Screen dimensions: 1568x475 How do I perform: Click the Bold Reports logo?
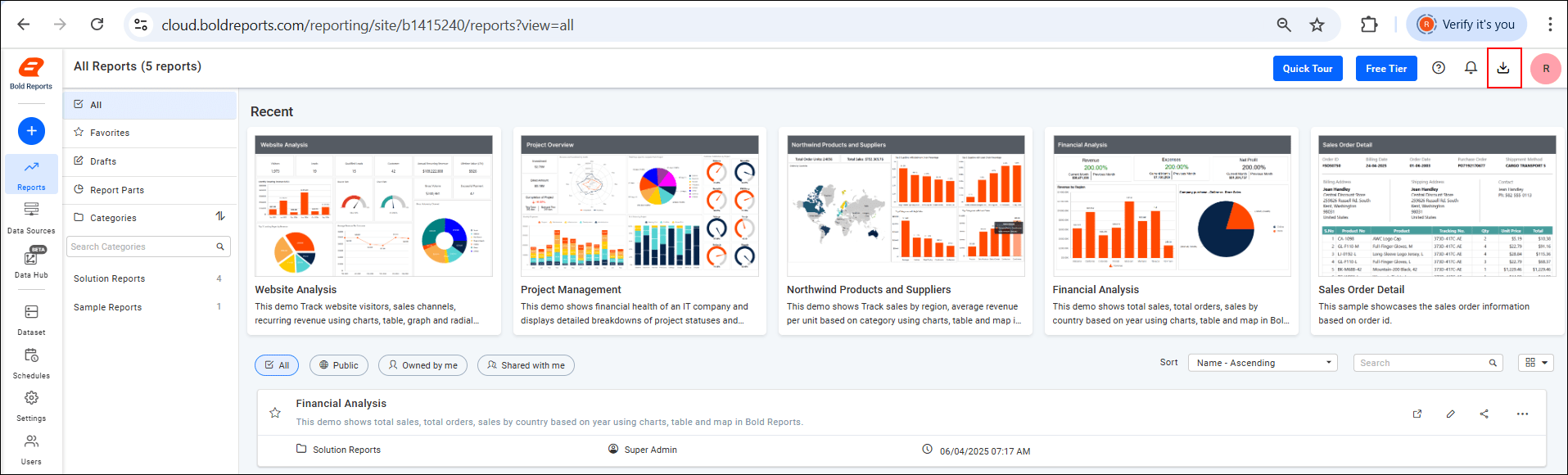(x=31, y=73)
